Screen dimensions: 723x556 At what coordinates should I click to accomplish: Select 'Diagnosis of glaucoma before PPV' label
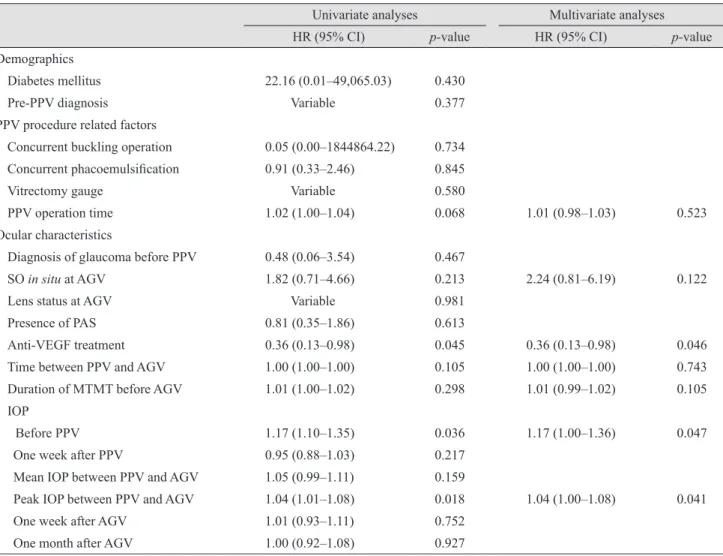102,257
